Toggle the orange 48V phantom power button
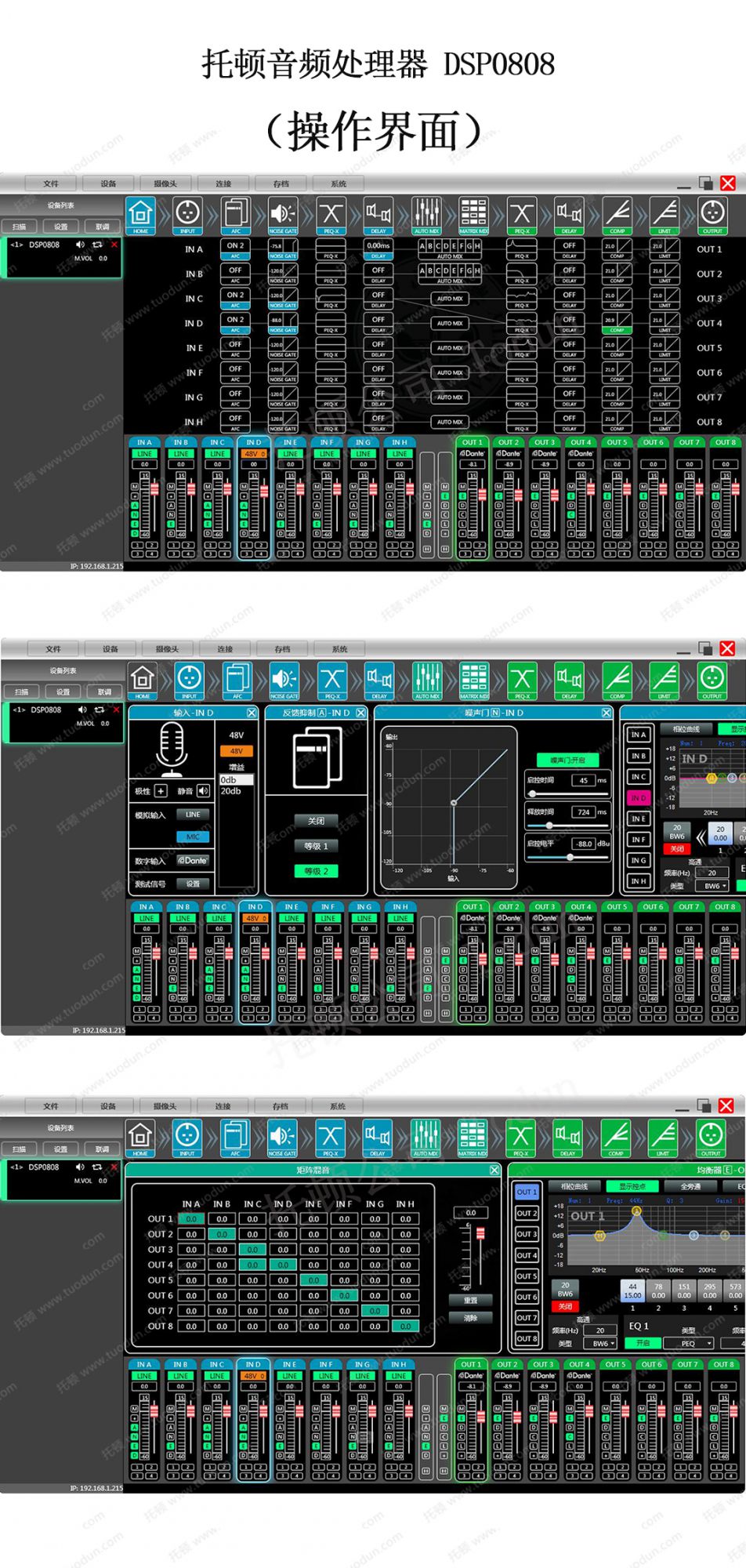The width and height of the screenshot is (746, 1568). click(236, 751)
